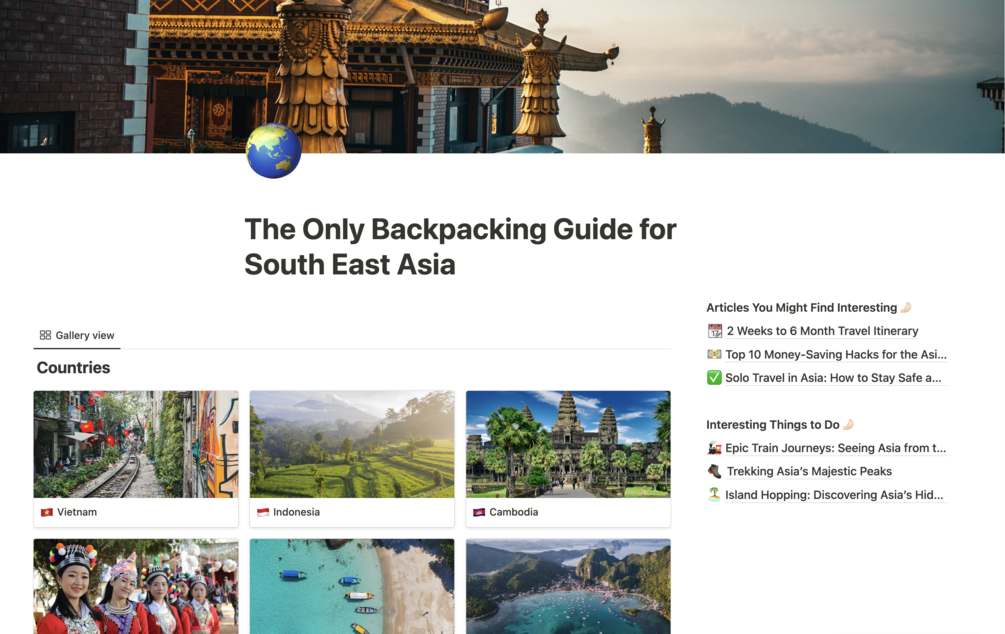Screen dimensions: 1005x634
Task: Click the page title heading text
Action: 460,247
